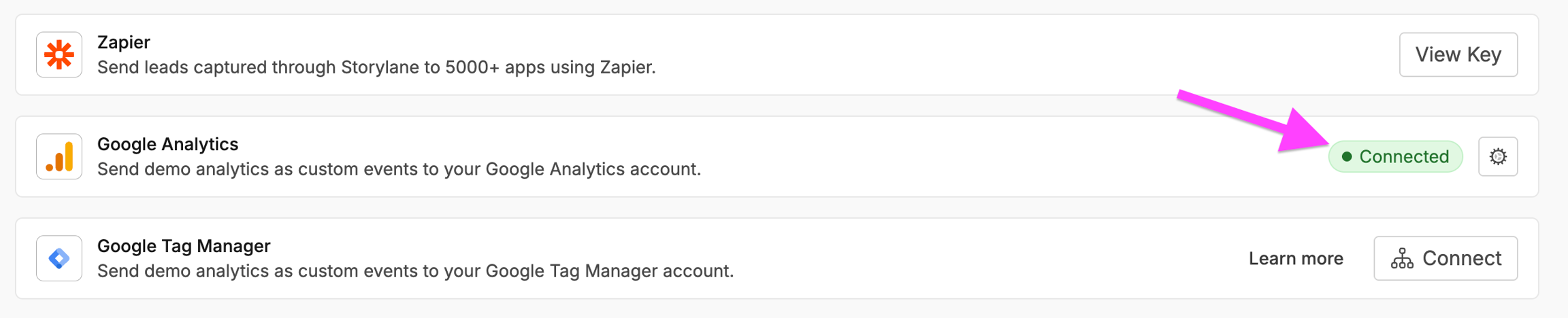Screen dimensions: 1568x318
Task: Click empty space in the Zapier card
Action: click(x=1021, y=54)
